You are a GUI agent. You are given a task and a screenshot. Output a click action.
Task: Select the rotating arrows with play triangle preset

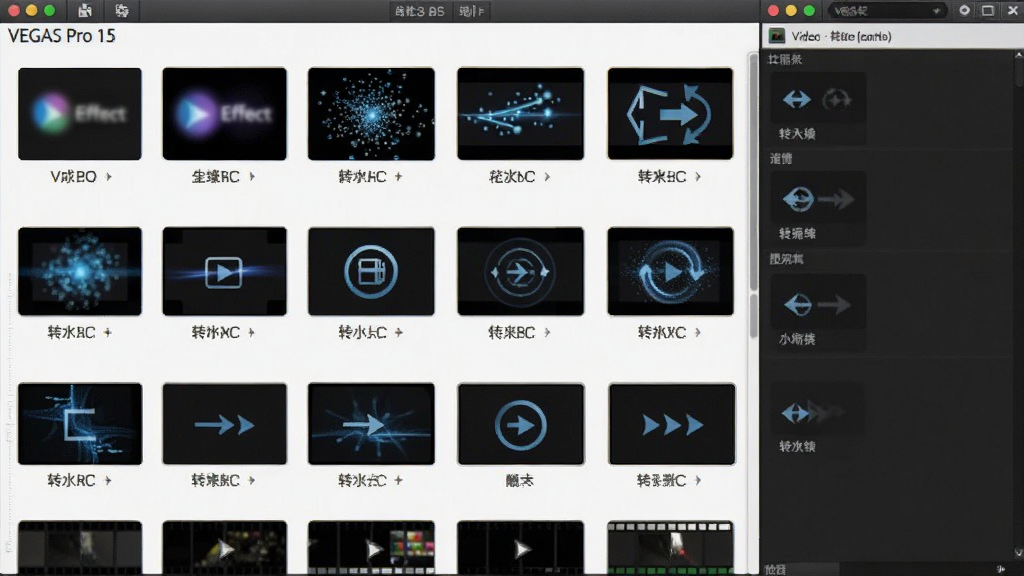coord(670,271)
